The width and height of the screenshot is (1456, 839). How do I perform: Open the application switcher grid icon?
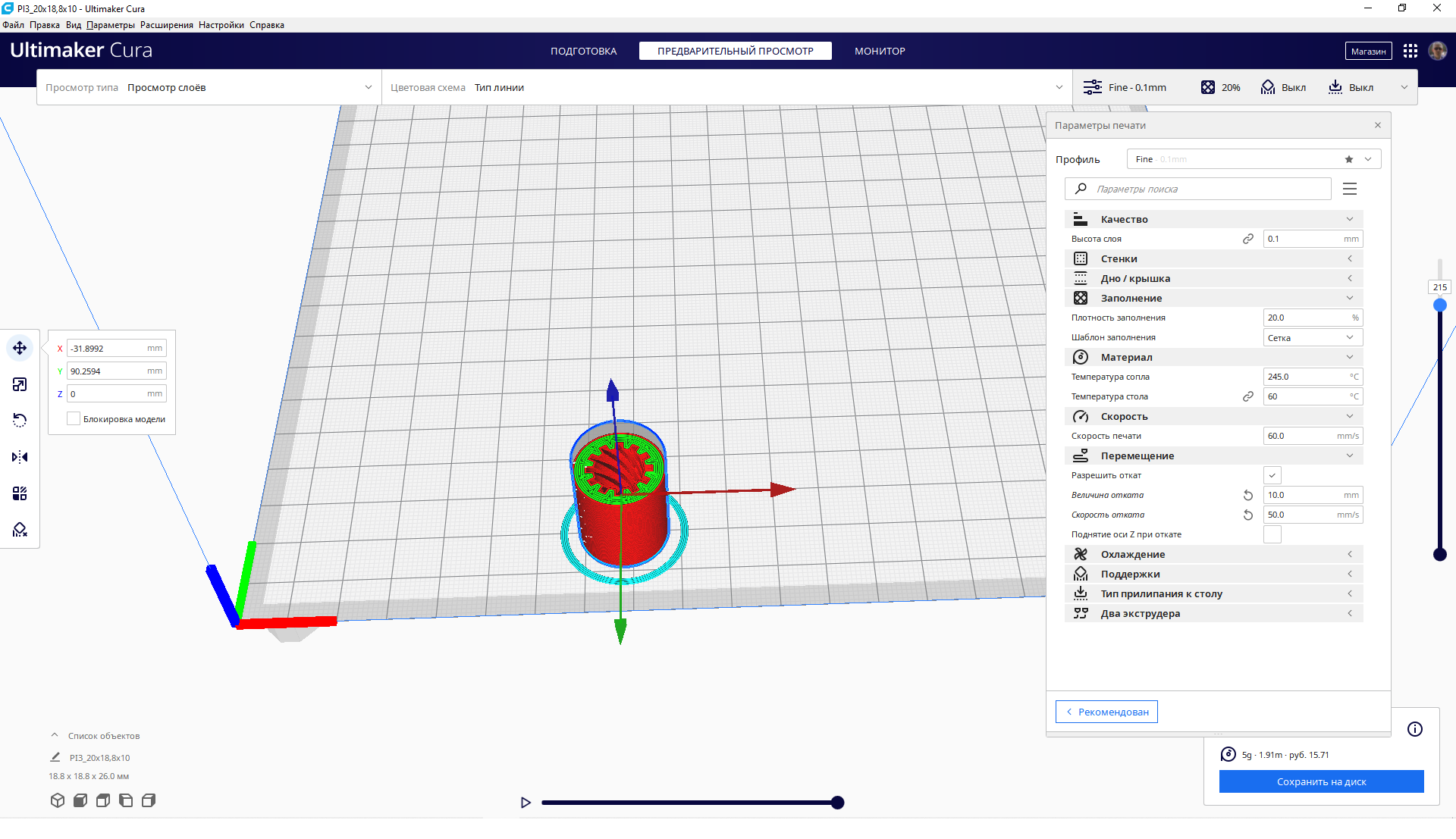(x=1410, y=51)
